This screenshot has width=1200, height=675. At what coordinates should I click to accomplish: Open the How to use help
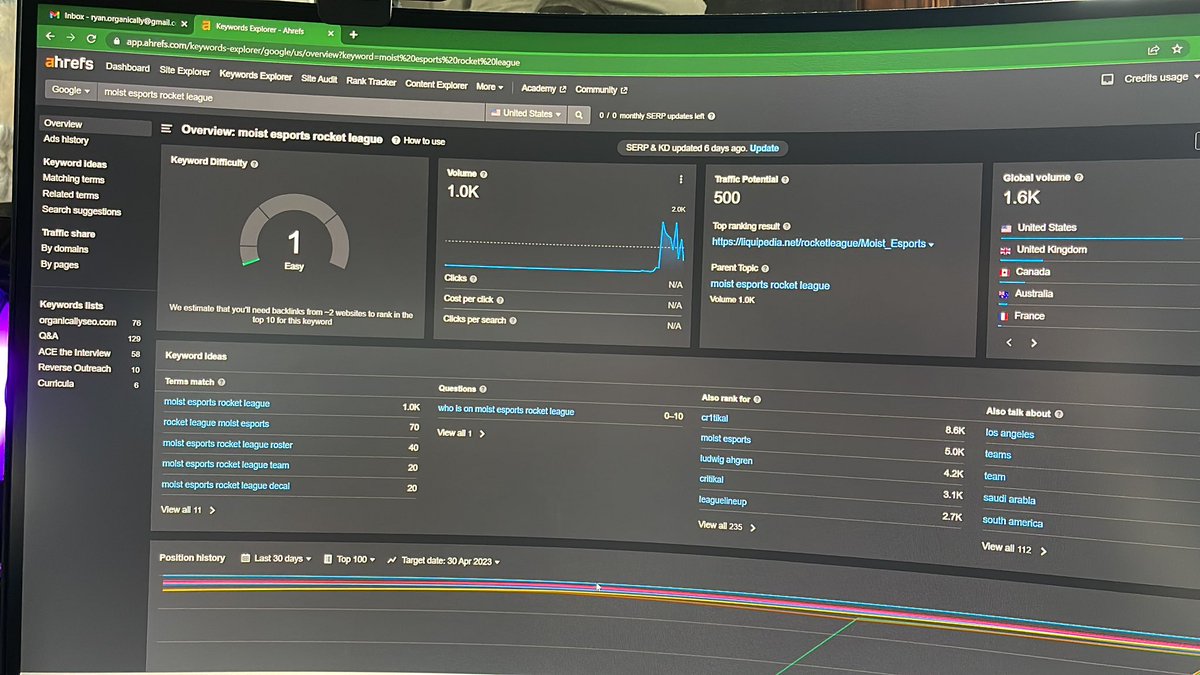click(418, 141)
